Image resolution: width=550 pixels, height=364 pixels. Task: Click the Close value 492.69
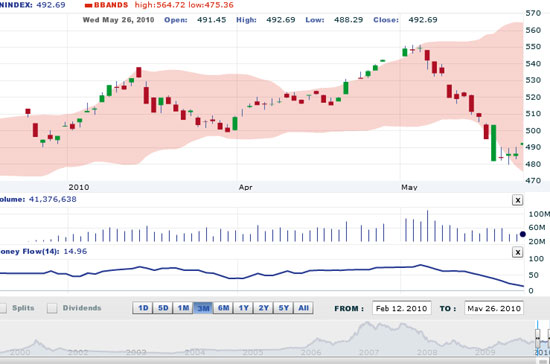(423, 20)
